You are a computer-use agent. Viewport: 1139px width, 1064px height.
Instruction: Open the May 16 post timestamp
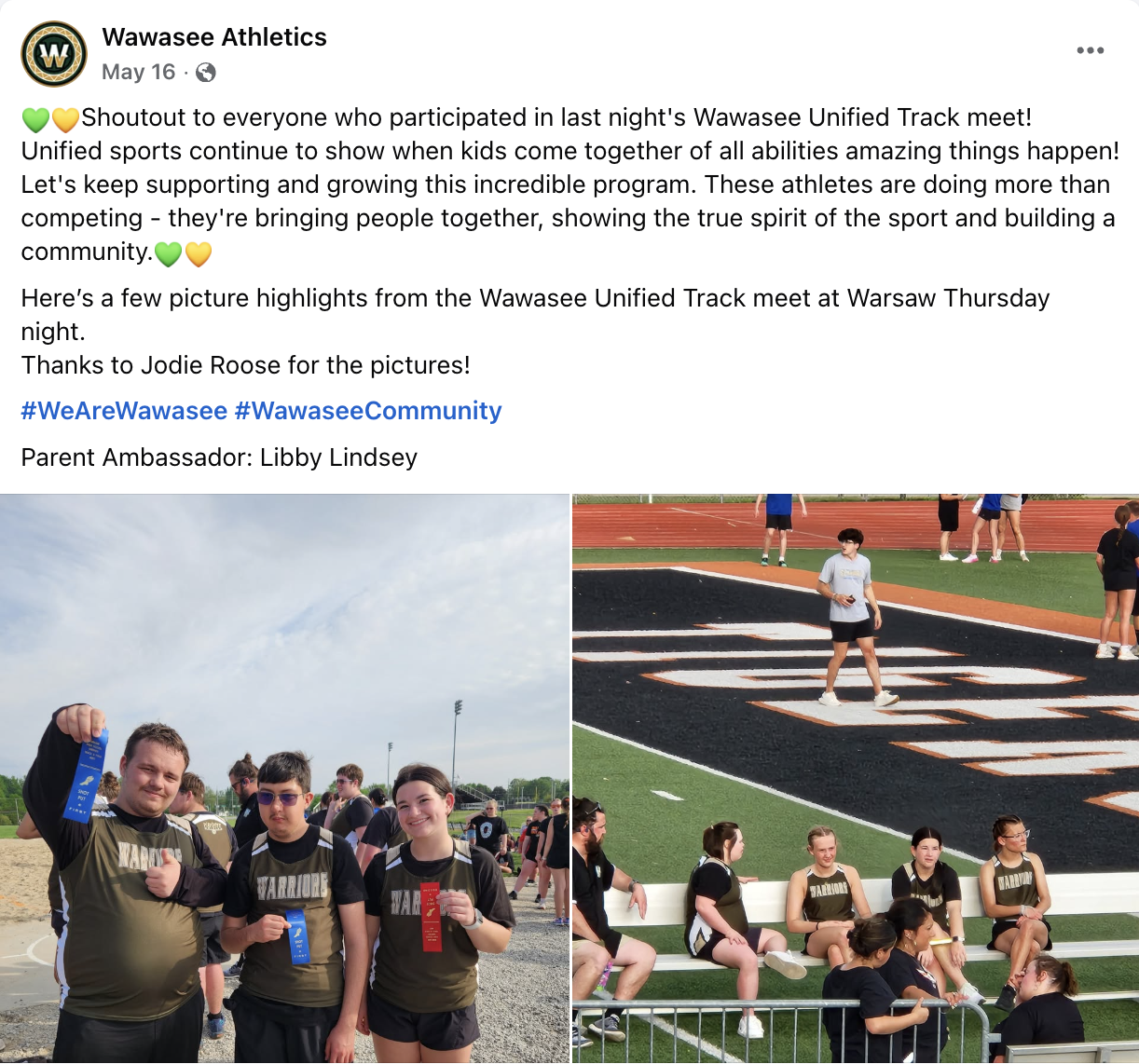point(138,72)
